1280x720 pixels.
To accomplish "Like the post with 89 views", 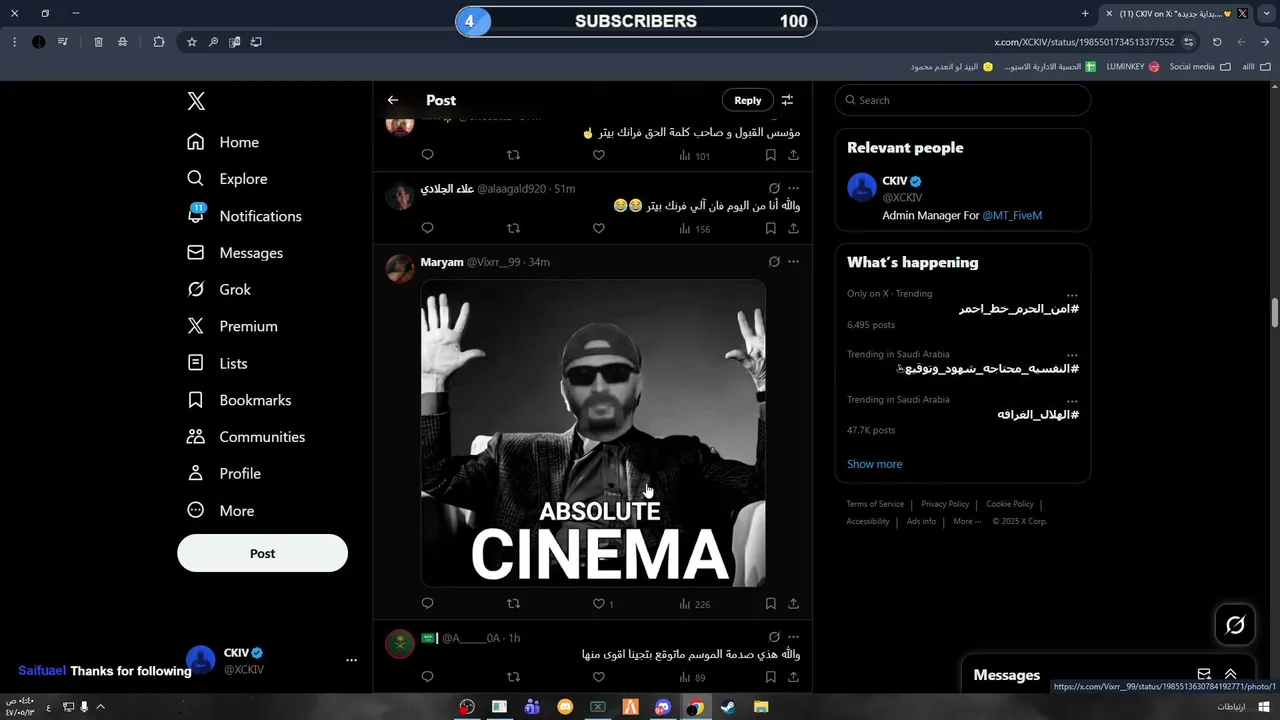I will 599,677.
